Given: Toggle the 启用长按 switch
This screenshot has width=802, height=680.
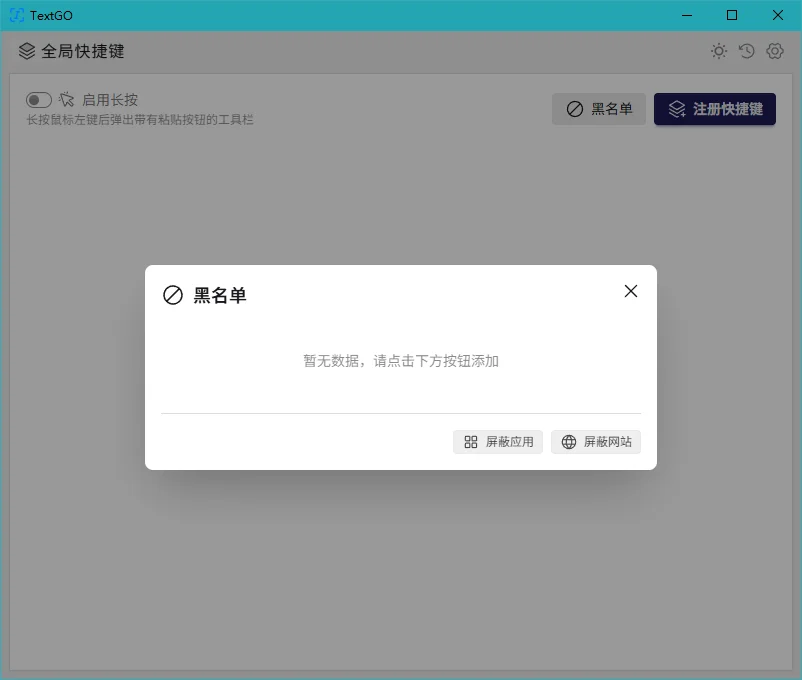Looking at the screenshot, I should click(x=39, y=100).
